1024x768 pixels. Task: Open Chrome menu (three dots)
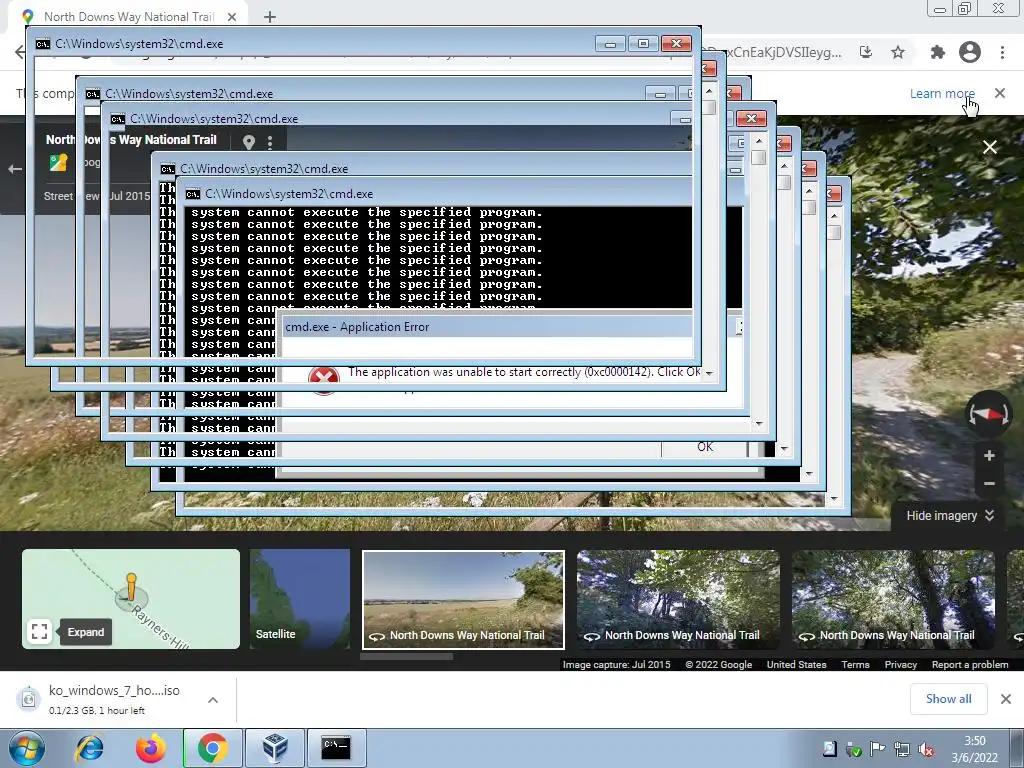[1002, 52]
